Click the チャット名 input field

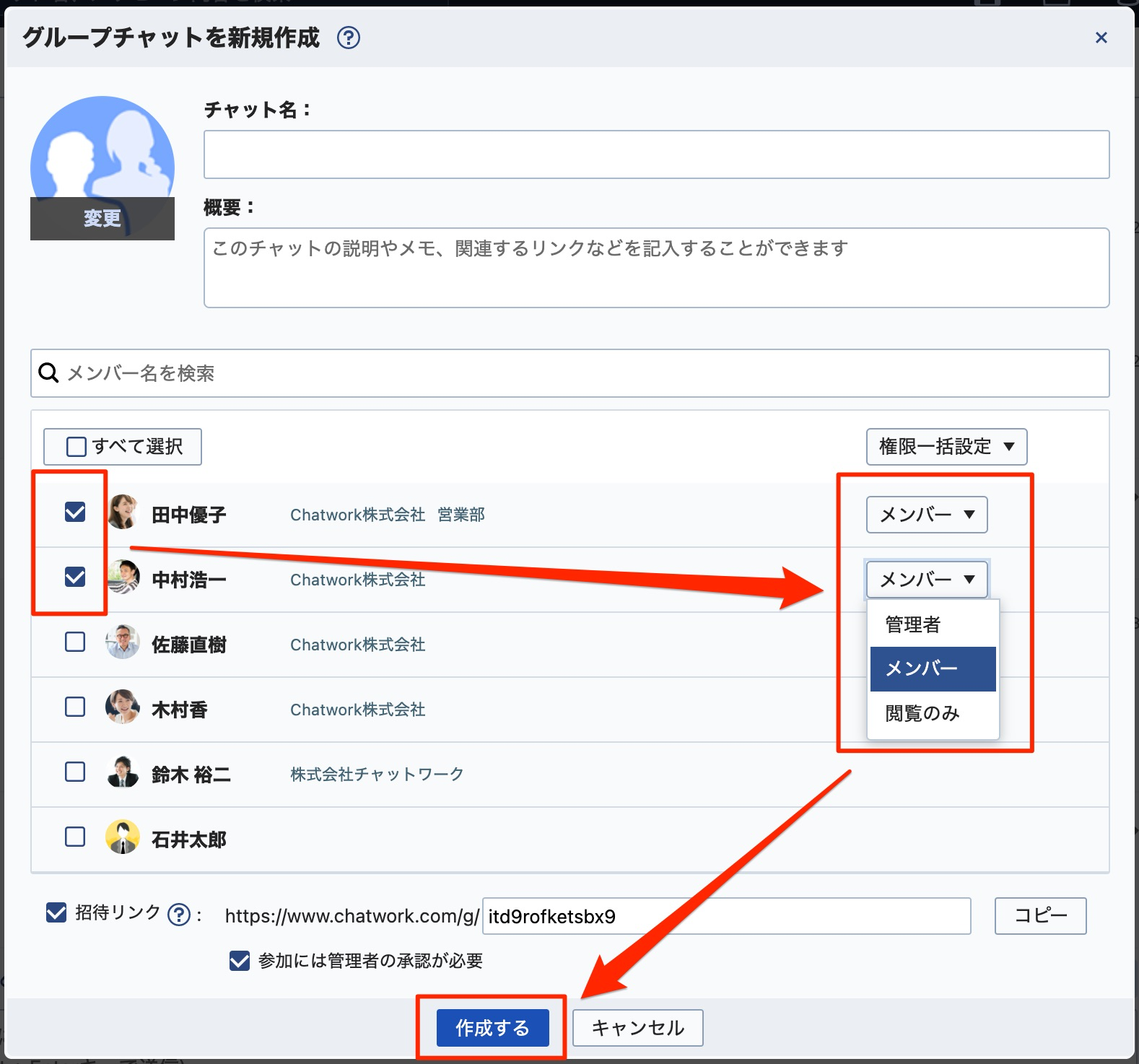point(655,154)
